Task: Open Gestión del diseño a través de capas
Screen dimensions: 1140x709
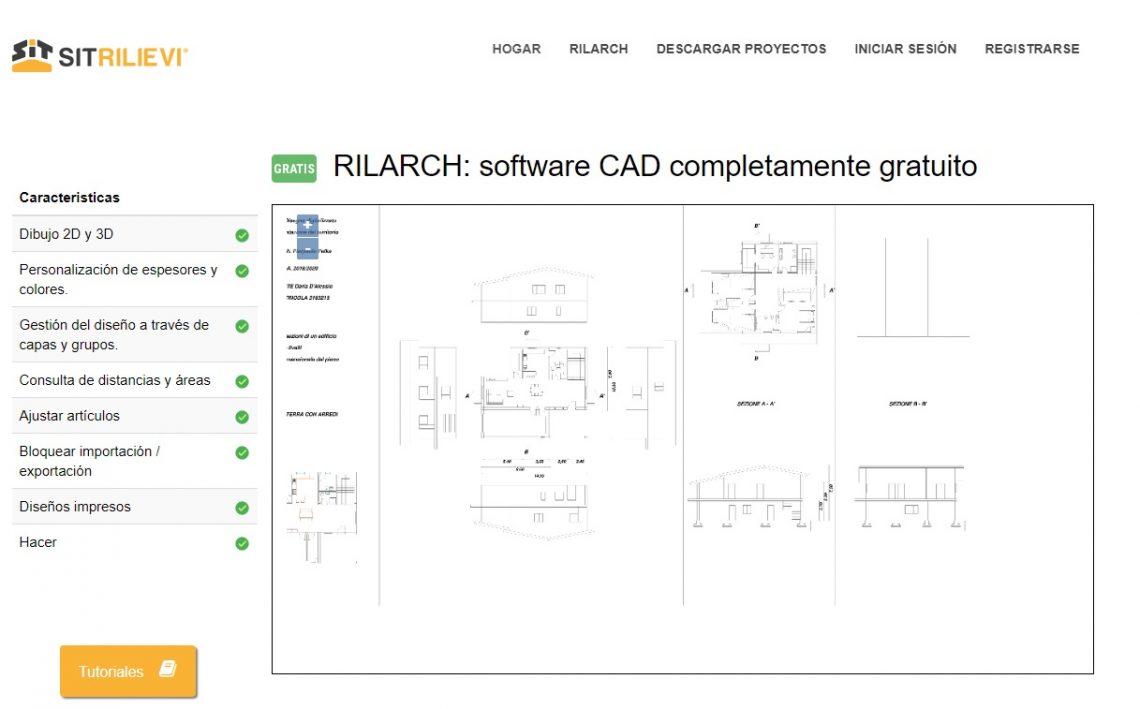Action: (x=114, y=335)
